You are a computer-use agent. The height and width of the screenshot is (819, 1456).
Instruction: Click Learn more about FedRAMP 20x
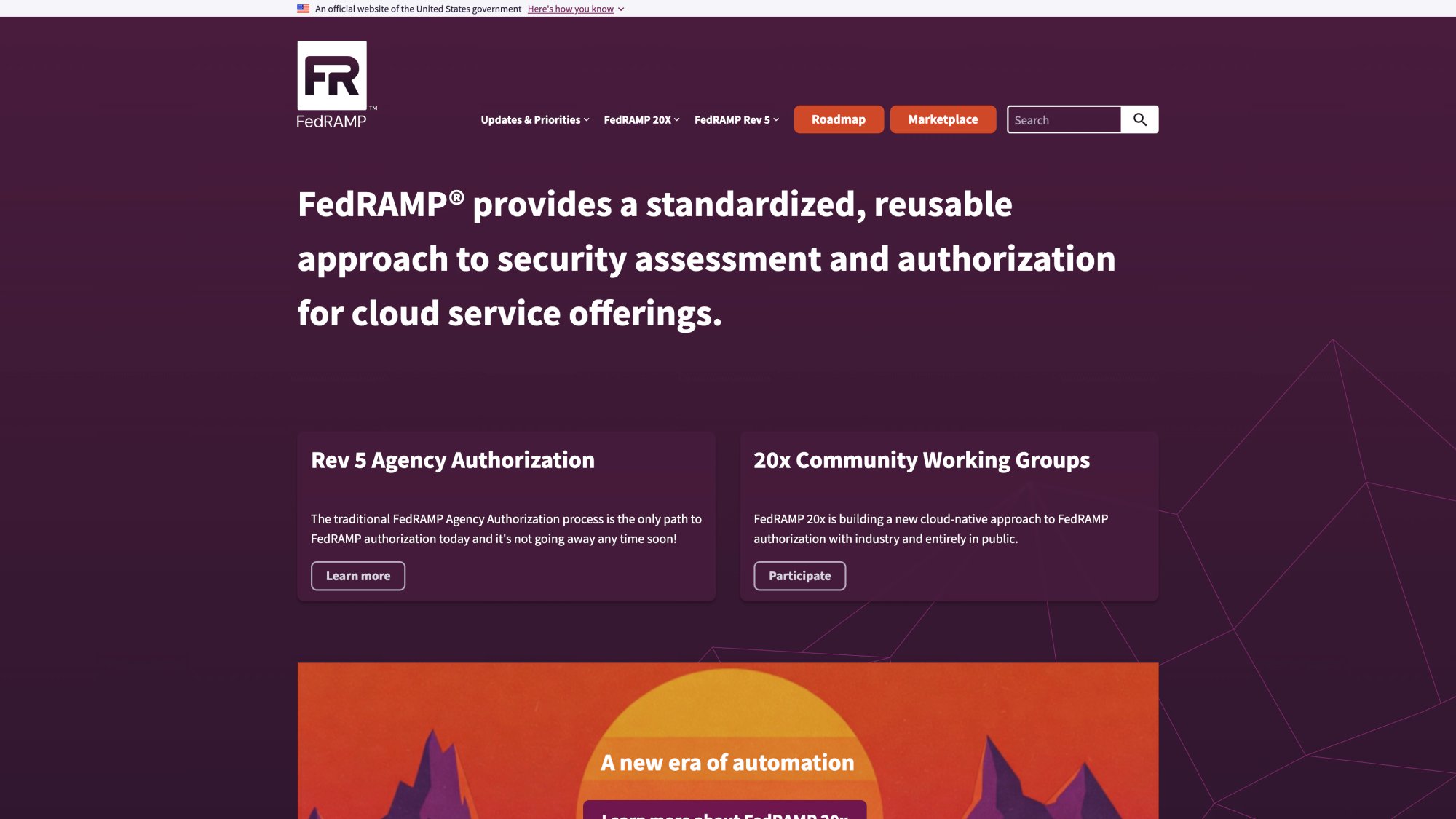coord(725,813)
